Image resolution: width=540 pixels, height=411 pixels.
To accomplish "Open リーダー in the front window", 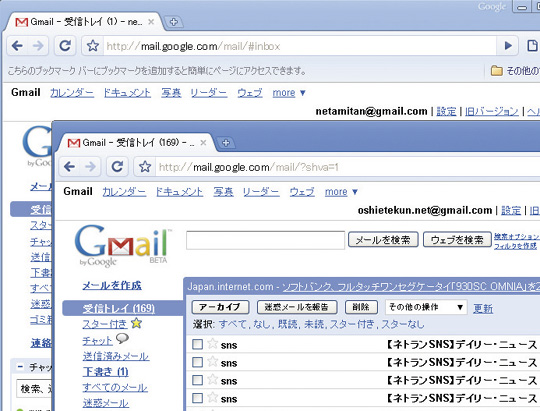I will pyautogui.click(x=261, y=192).
